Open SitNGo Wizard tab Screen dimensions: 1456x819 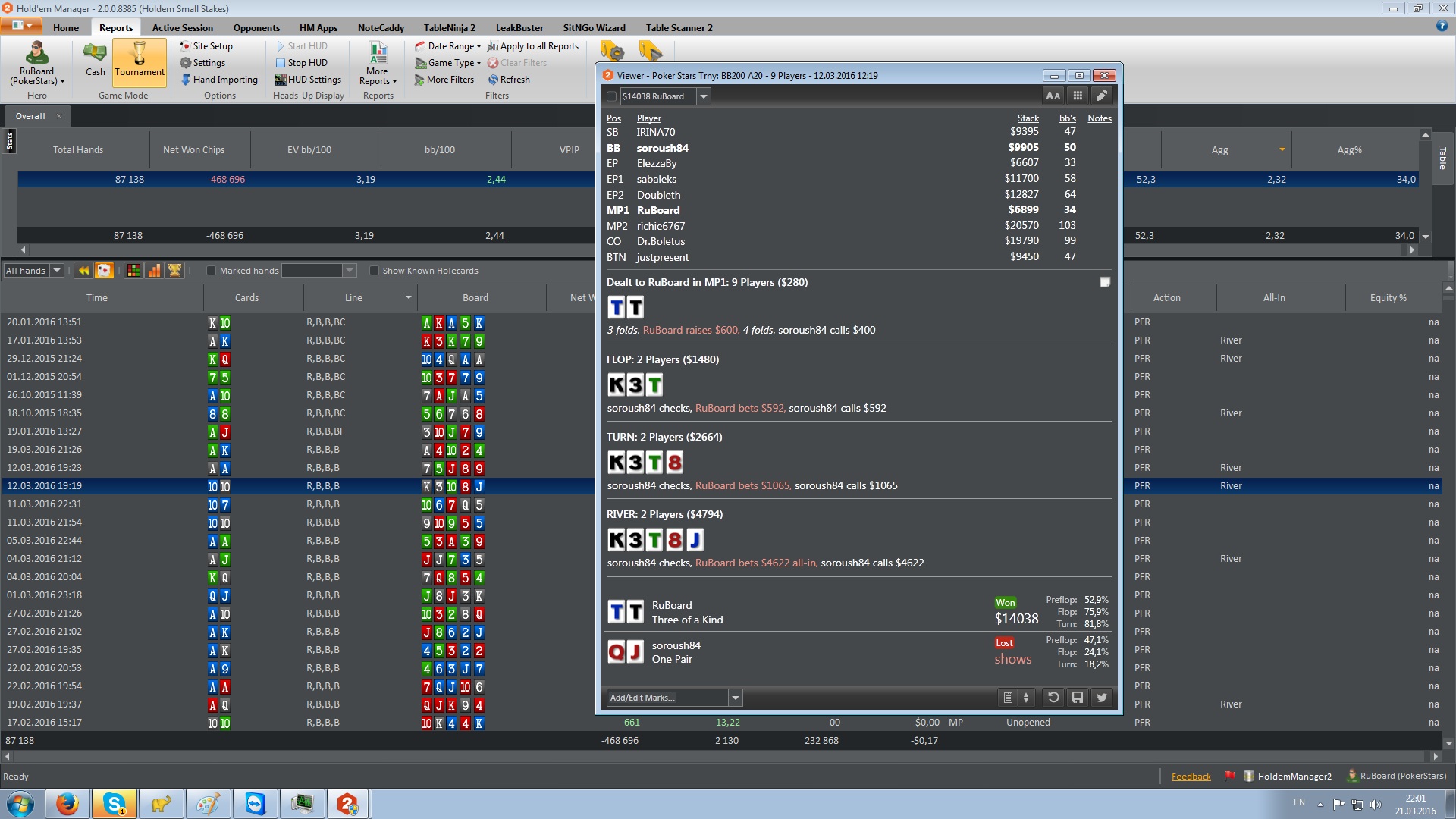pyautogui.click(x=594, y=28)
